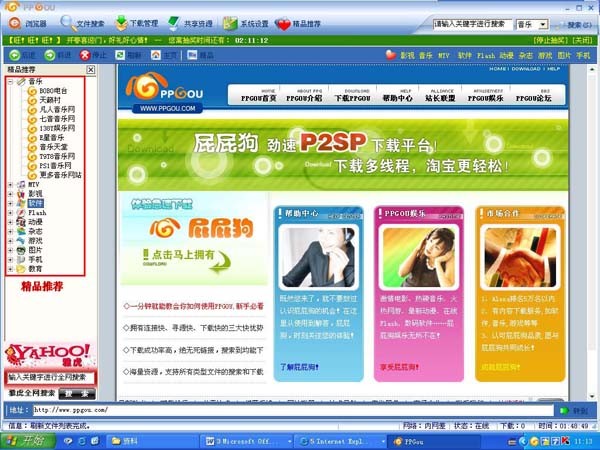Close the 精品推荐 side panel
This screenshot has width=600, height=450.
[91, 70]
